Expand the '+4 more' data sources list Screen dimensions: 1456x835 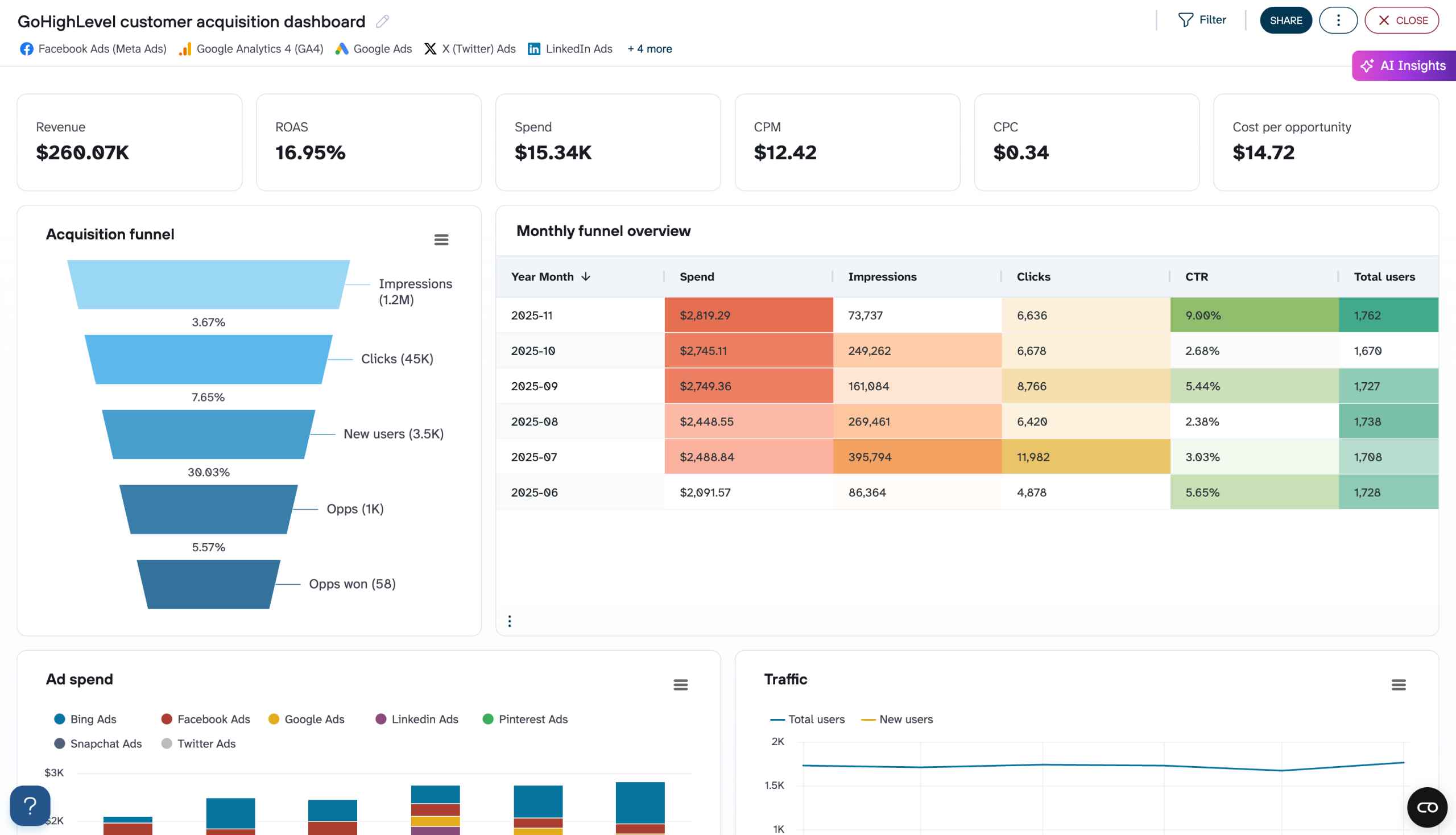coord(649,49)
